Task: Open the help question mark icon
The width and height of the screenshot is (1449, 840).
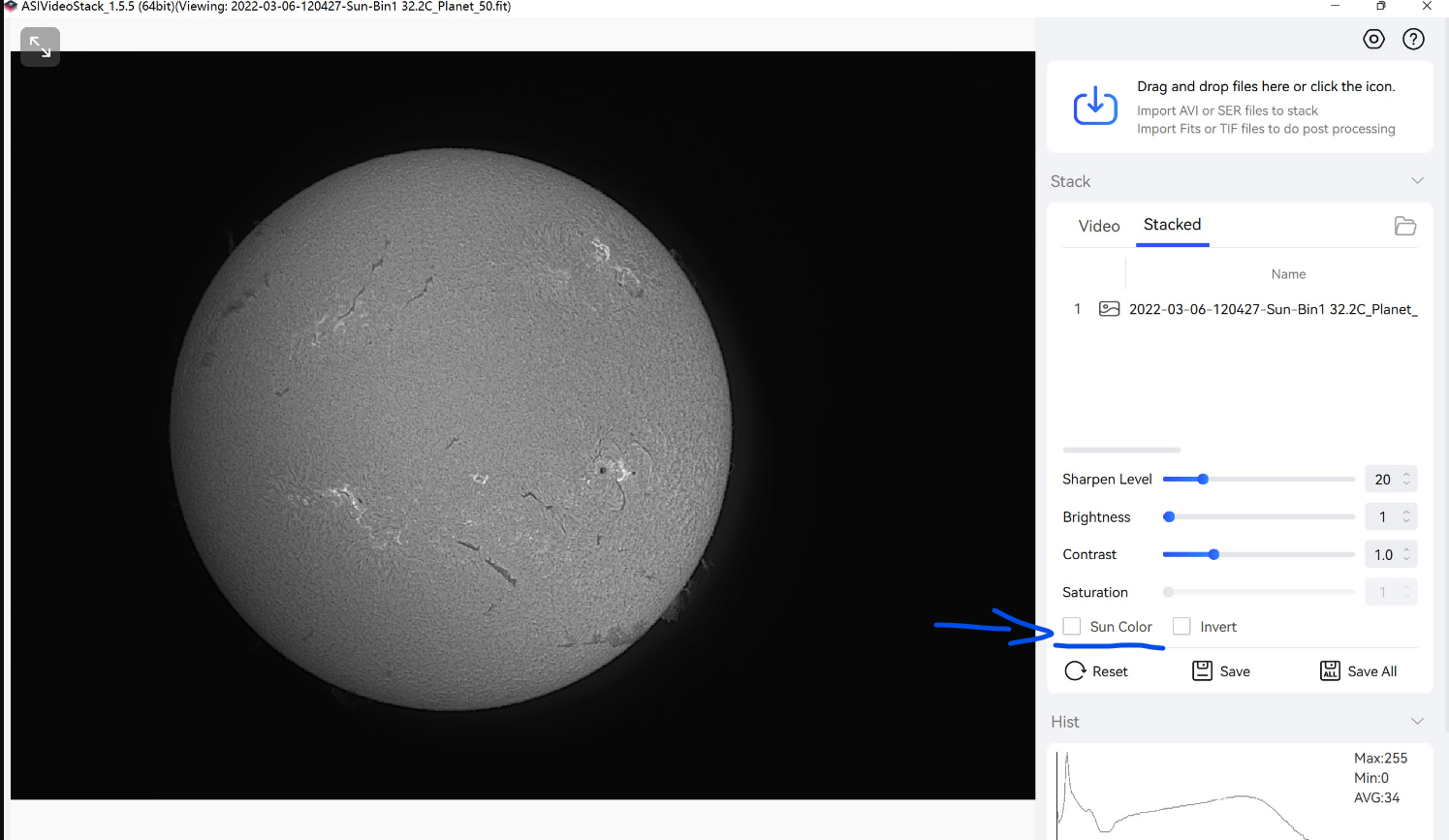Action: coord(1414,39)
